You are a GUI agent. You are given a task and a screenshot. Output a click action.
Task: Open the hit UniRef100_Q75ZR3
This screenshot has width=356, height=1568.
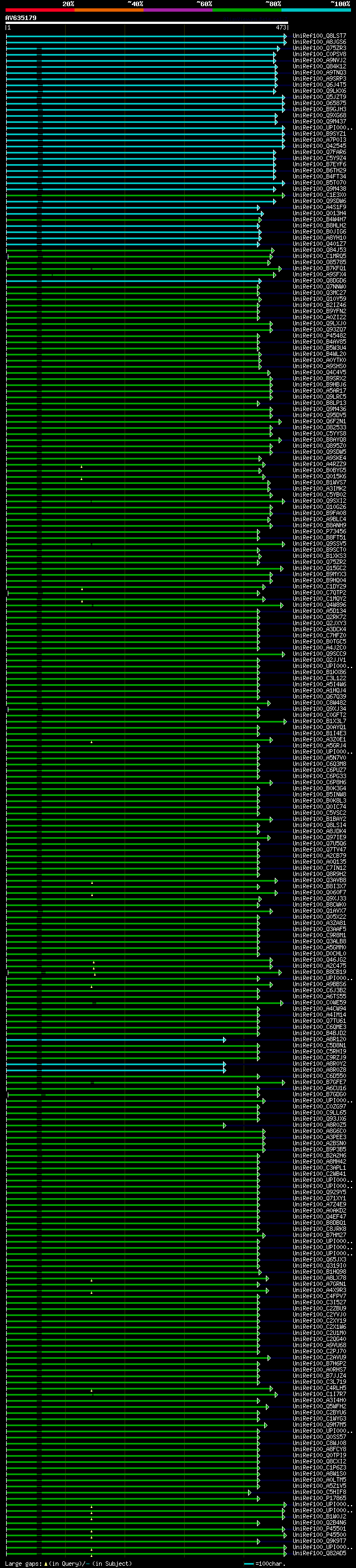coord(319,48)
